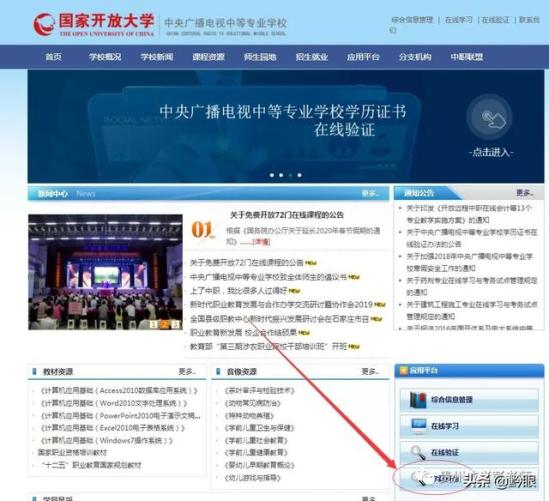Open video 《茶叶审评与检验技术》
The height and width of the screenshot is (501, 549).
(x=259, y=391)
